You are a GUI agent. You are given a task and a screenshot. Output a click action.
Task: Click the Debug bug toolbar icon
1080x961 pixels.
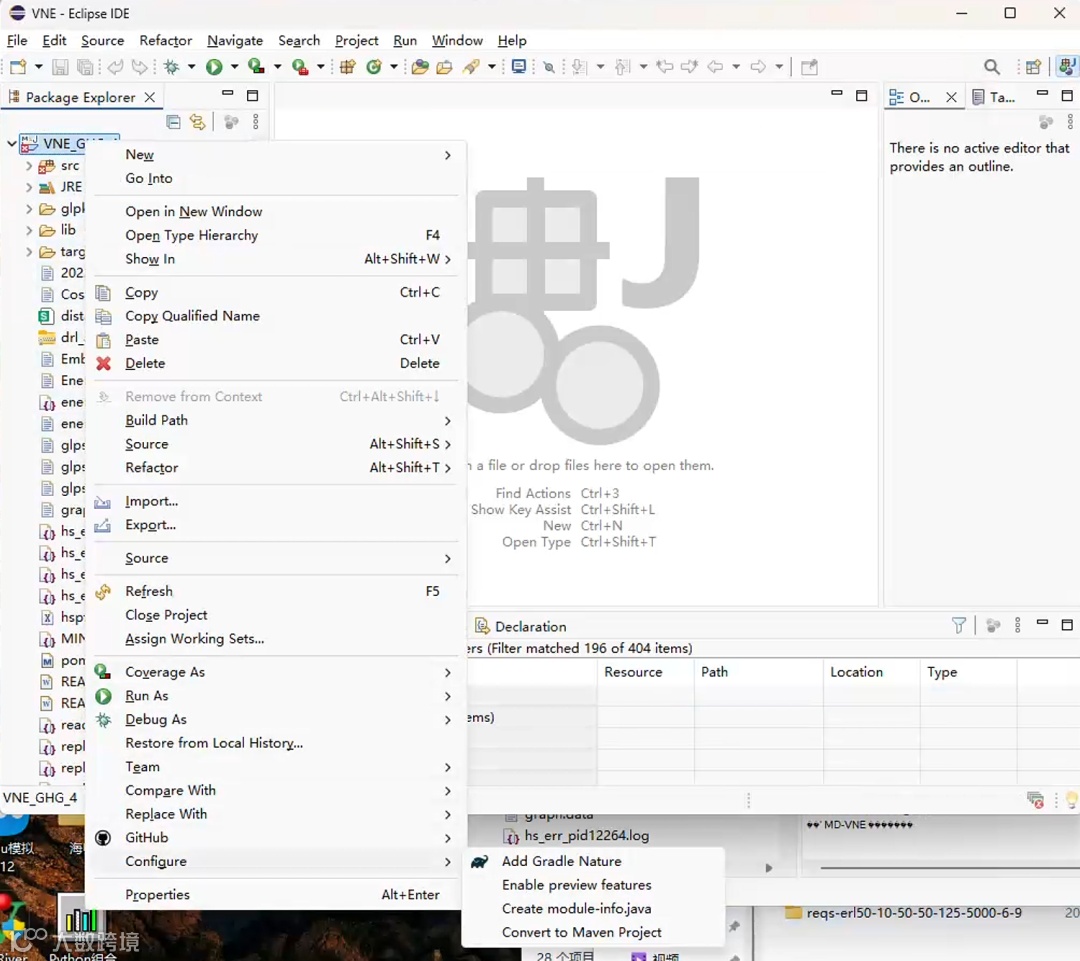(172, 67)
